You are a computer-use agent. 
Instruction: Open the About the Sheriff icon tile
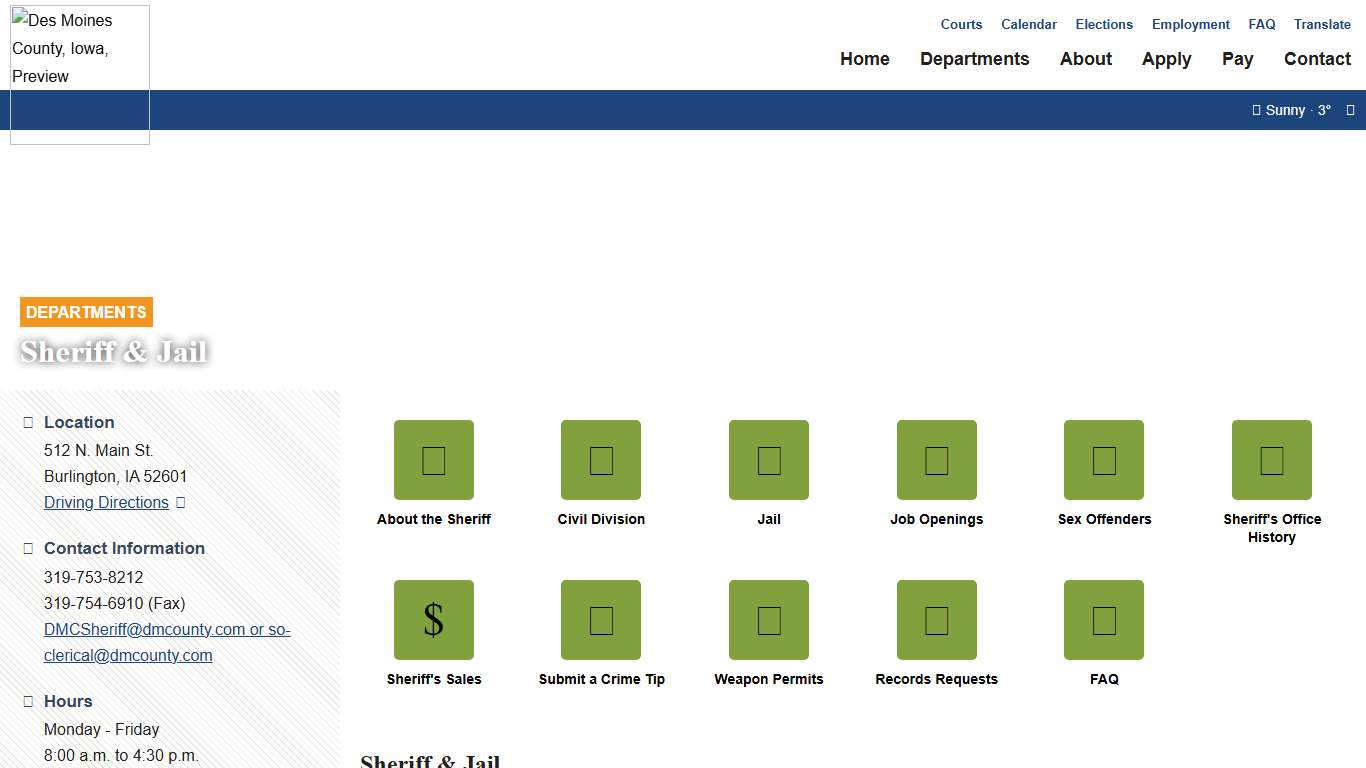433,460
